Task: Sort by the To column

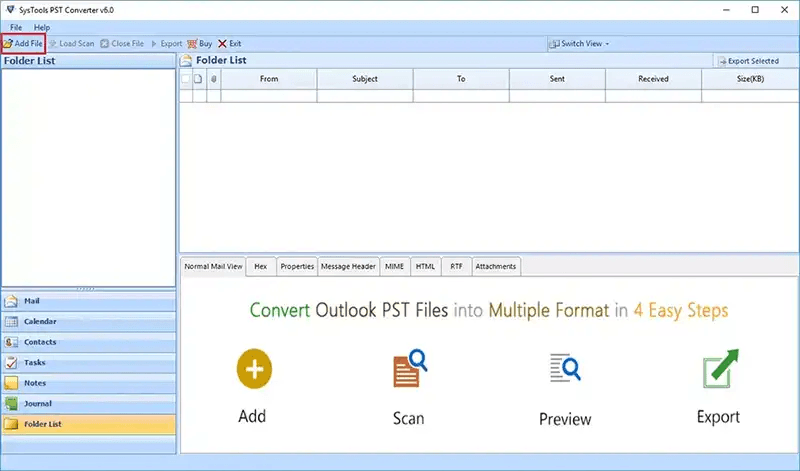Action: 461,79
